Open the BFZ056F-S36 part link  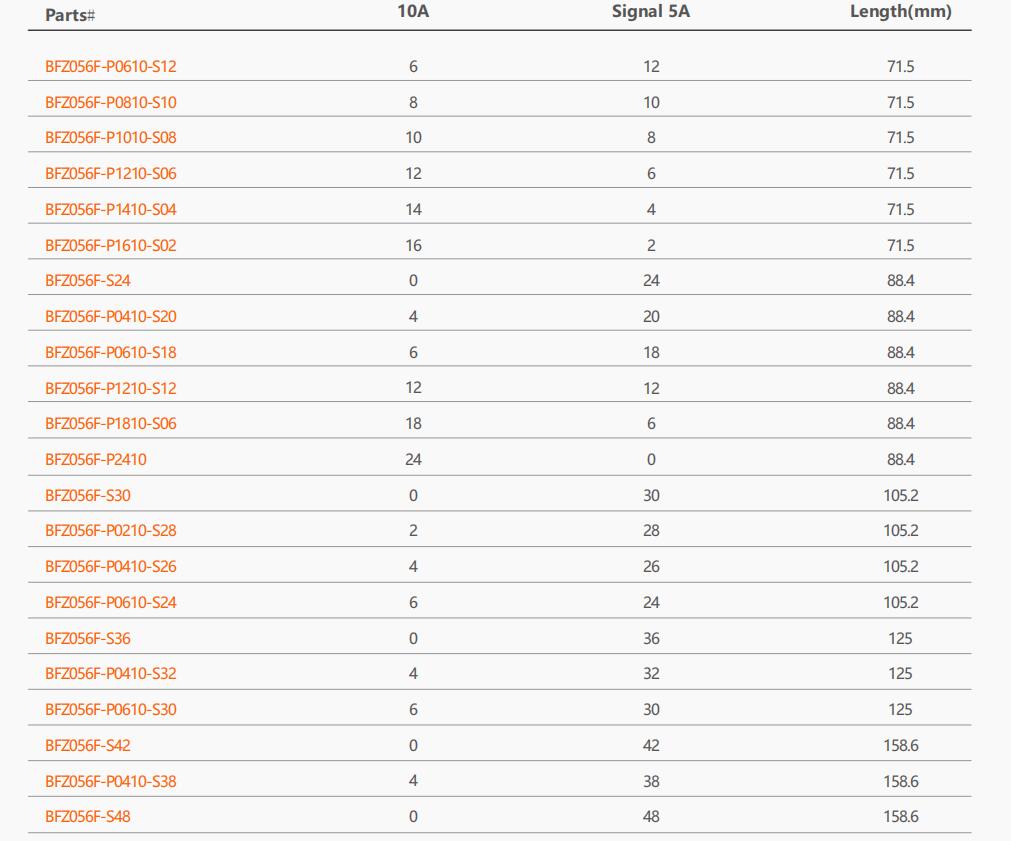tap(88, 638)
